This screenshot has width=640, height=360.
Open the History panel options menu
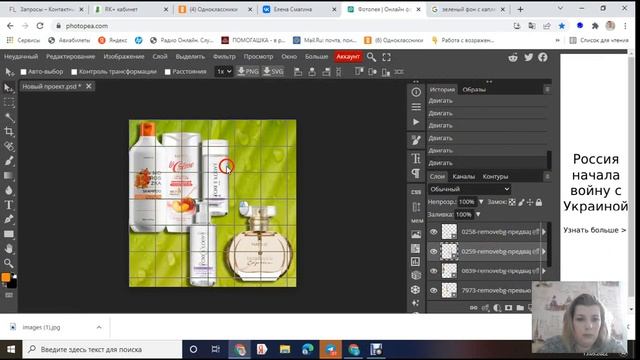click(x=547, y=89)
